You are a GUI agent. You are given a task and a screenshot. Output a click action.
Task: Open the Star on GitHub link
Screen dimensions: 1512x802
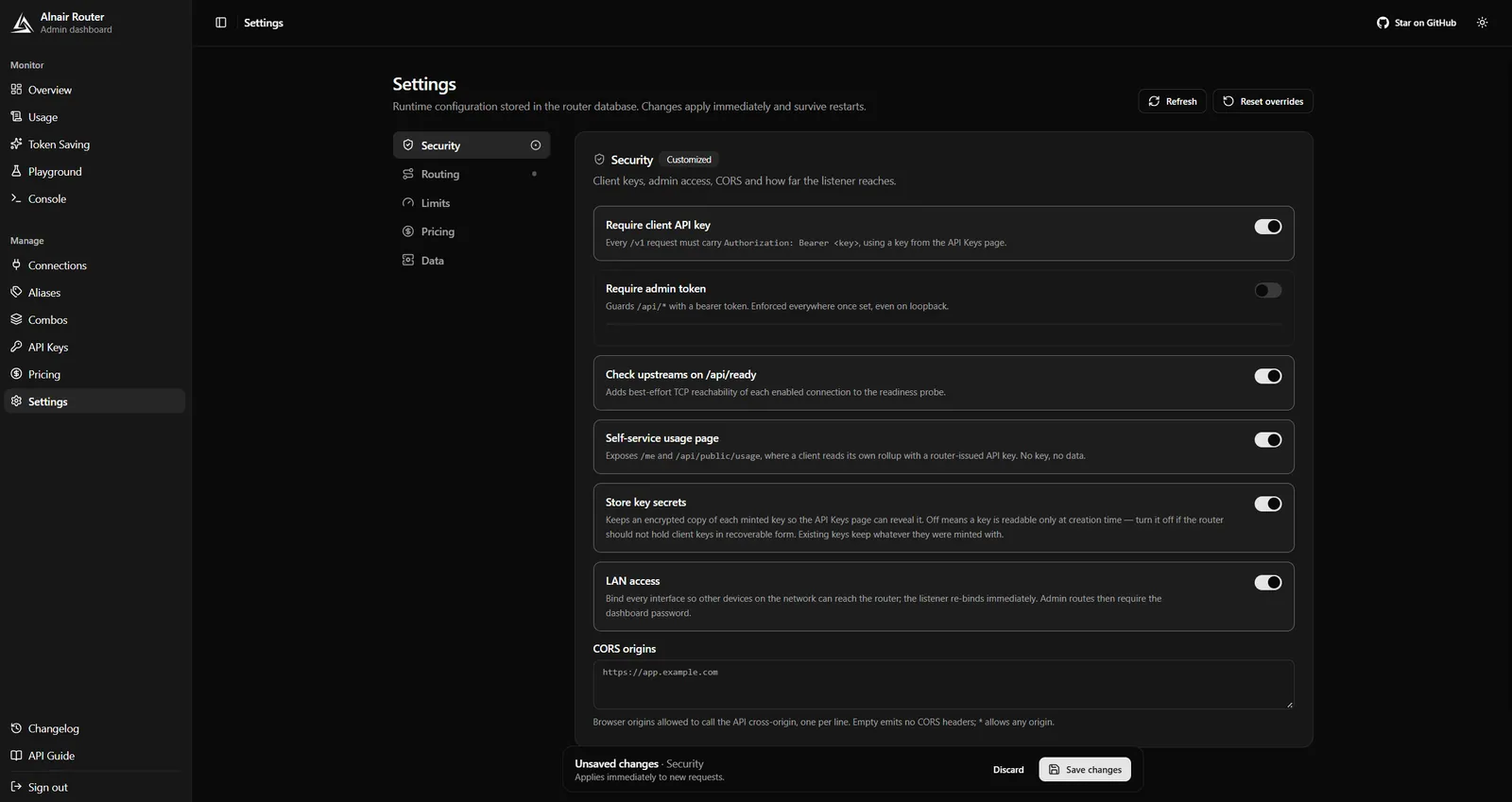(x=1417, y=23)
